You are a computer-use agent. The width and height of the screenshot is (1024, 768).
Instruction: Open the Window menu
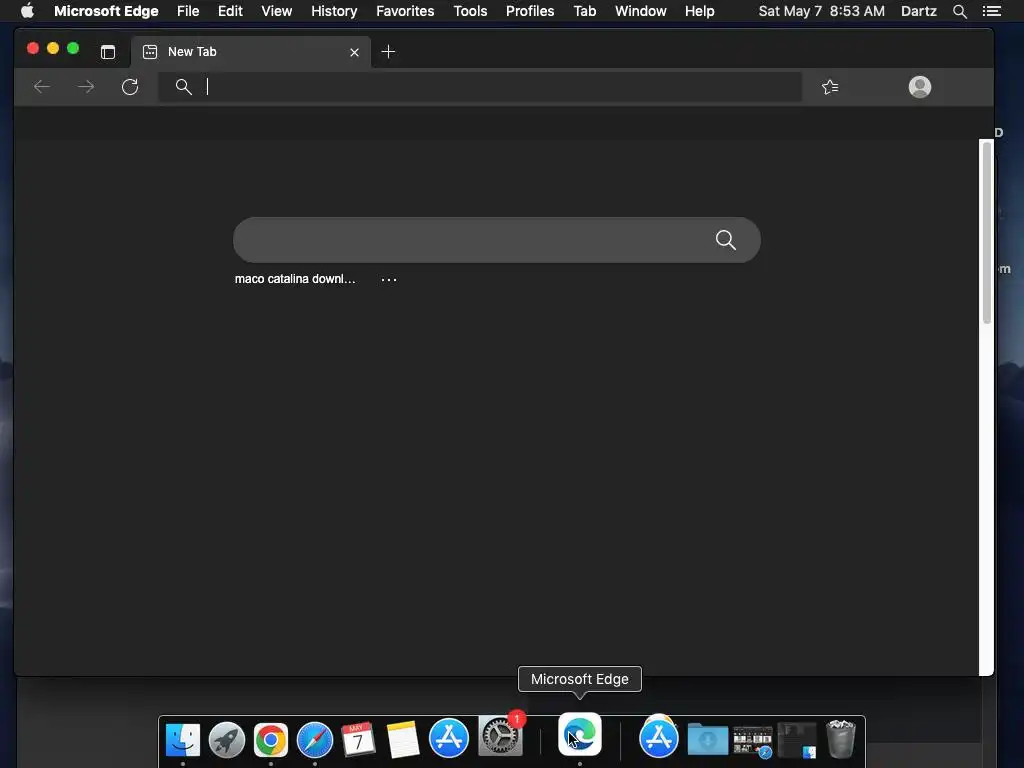click(641, 11)
